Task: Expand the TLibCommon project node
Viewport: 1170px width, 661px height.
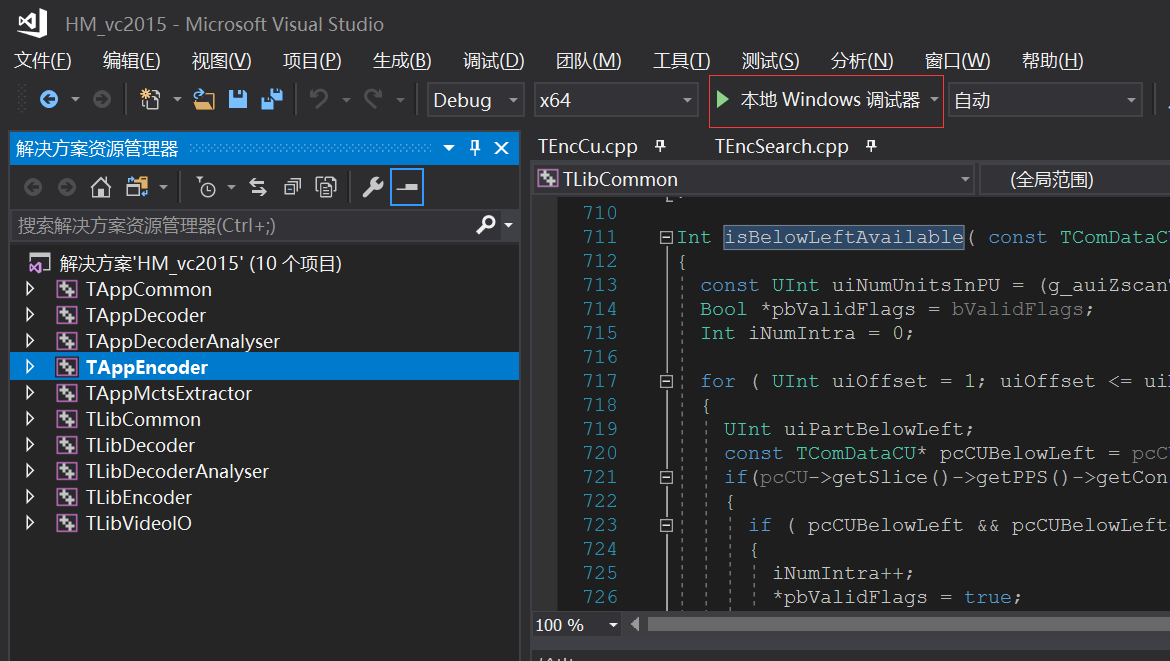Action: pos(30,419)
